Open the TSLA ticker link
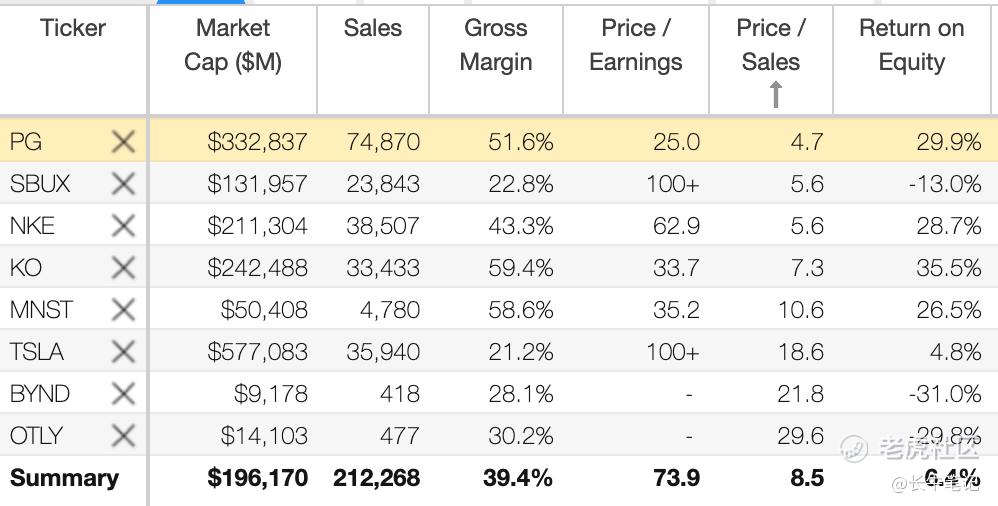Viewport: 998px width, 506px height. tap(37, 352)
